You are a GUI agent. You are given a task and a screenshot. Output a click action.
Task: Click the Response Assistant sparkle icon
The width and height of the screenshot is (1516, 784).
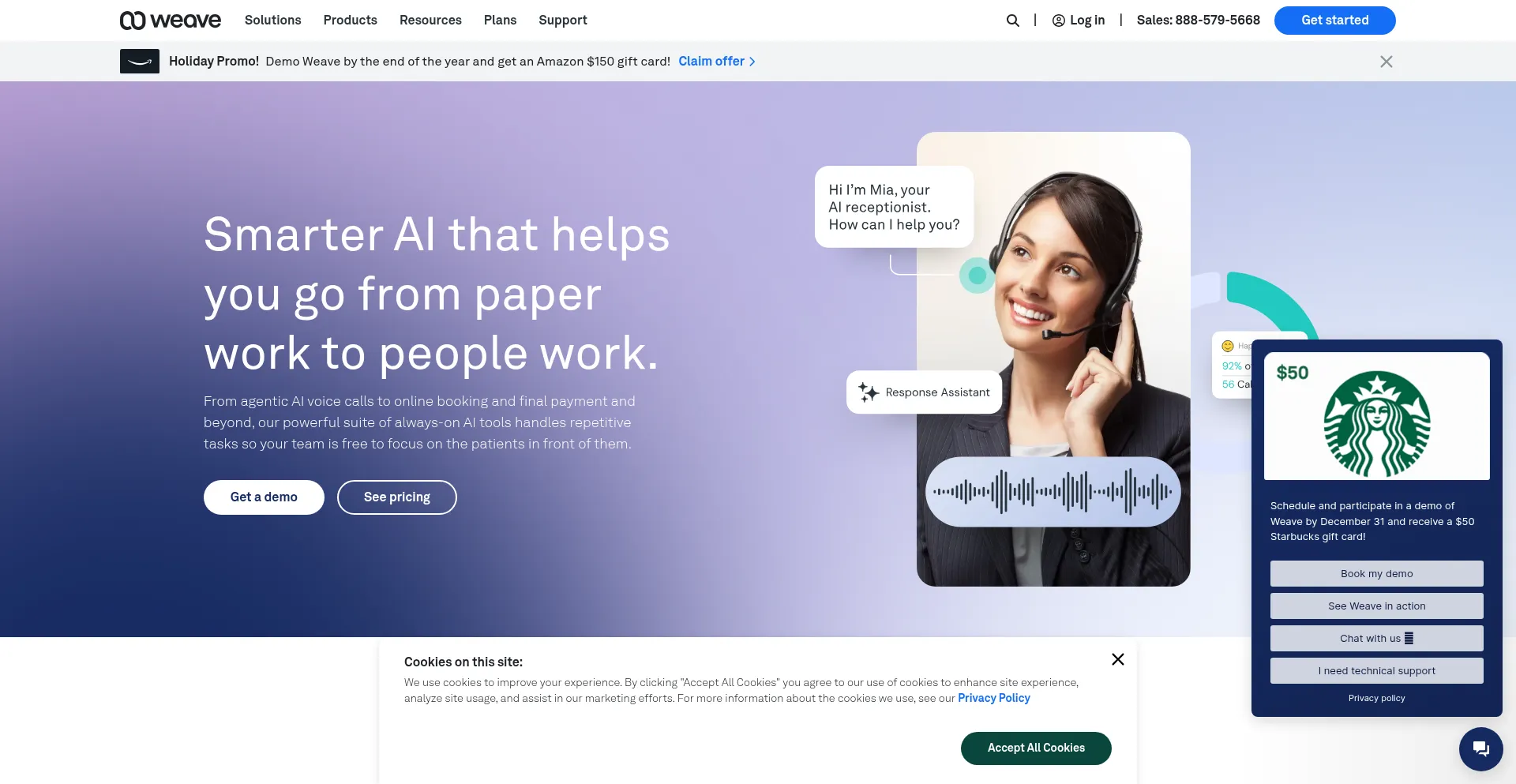(868, 392)
